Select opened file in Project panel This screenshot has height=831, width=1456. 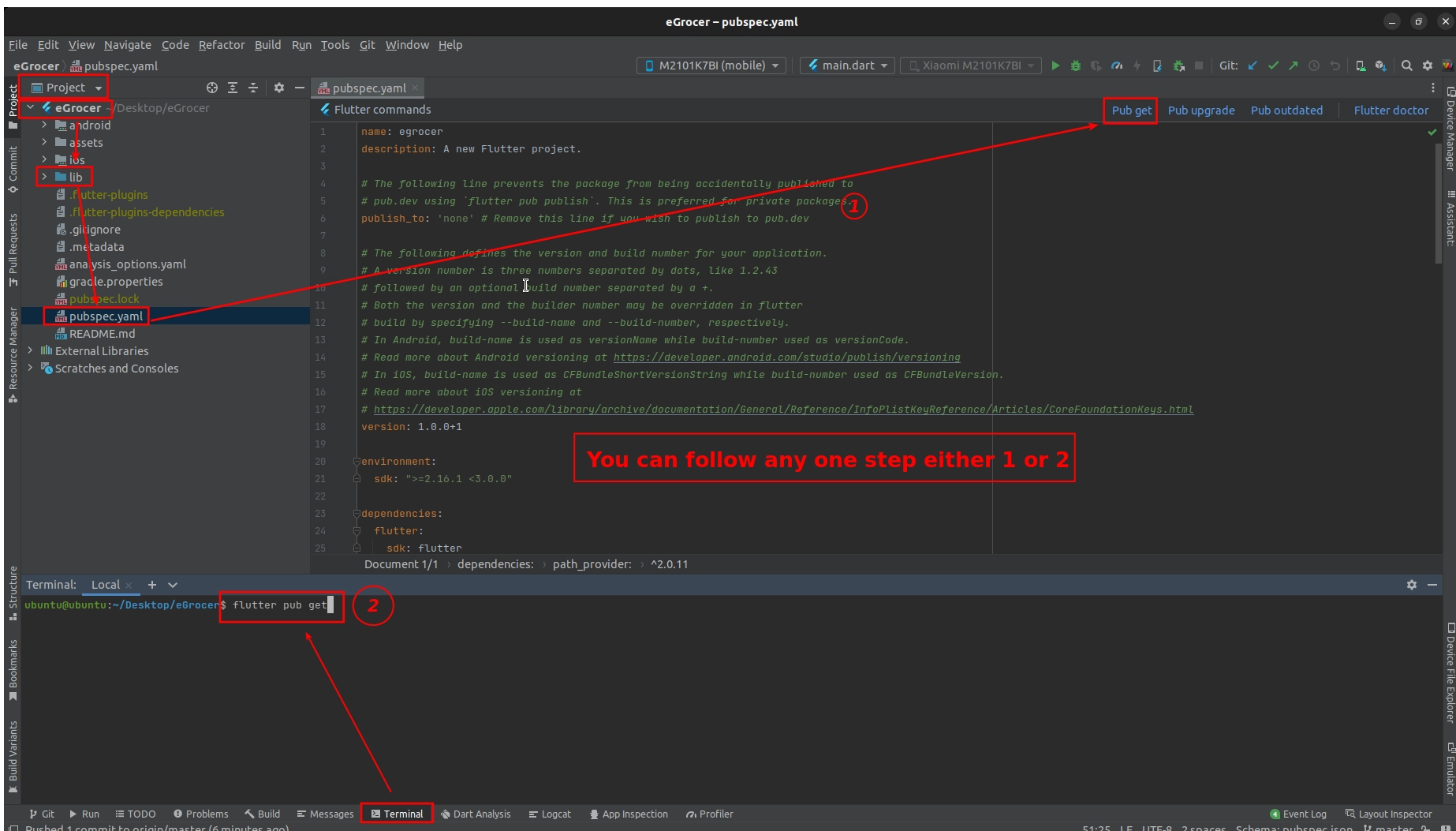211,88
